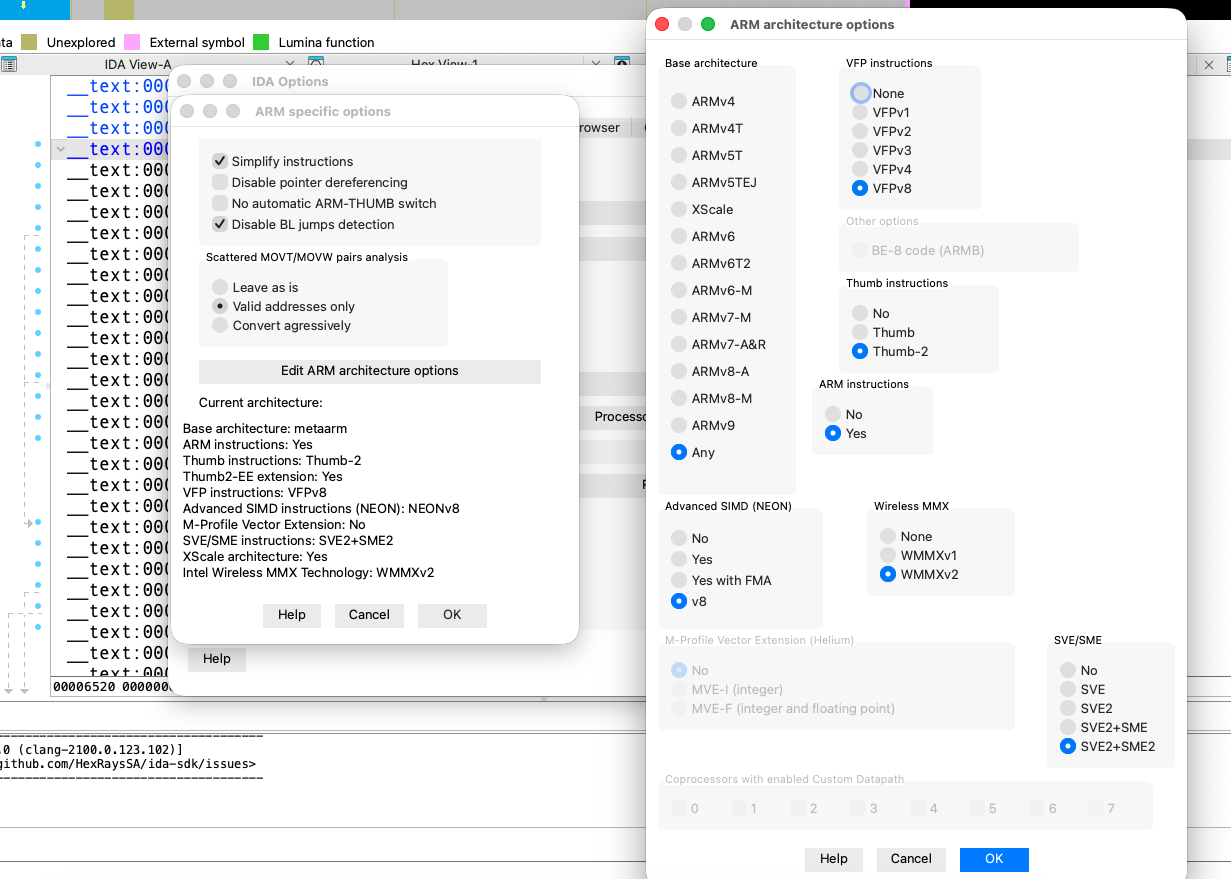The height and width of the screenshot is (879, 1231).
Task: Click the Lumina function green swatch
Action: pos(261,42)
